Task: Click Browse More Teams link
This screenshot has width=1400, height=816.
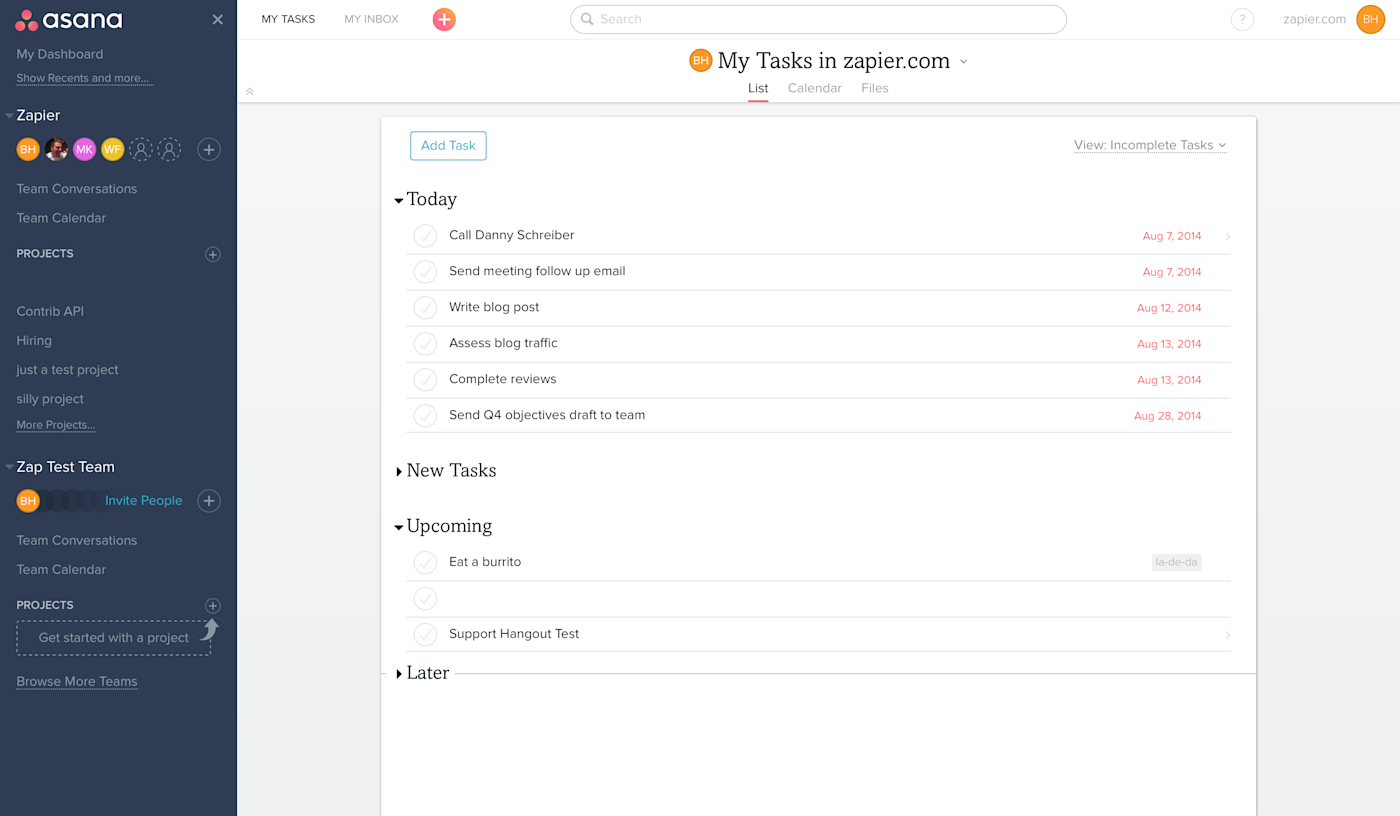Action: 77,682
